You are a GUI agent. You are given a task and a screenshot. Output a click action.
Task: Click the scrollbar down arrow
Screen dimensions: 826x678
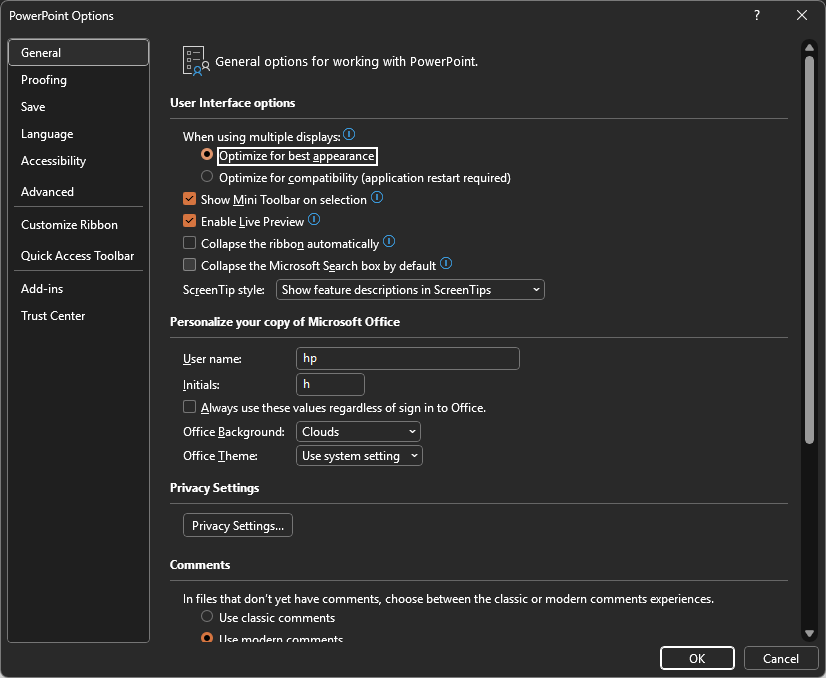tap(810, 633)
